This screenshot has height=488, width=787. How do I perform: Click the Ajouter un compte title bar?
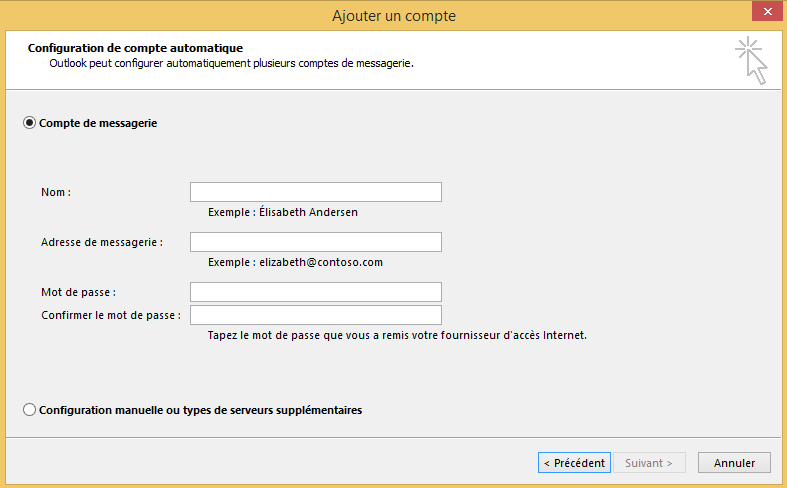(x=393, y=15)
